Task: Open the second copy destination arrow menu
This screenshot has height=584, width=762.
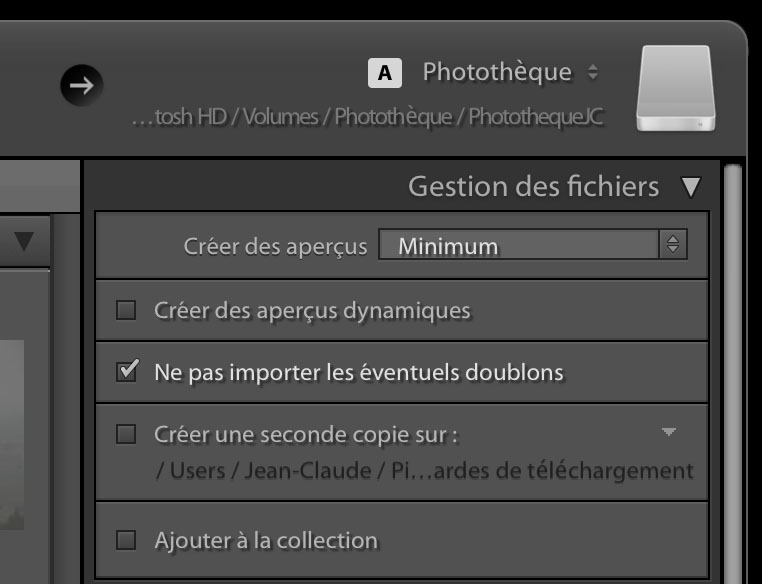Action: [669, 432]
